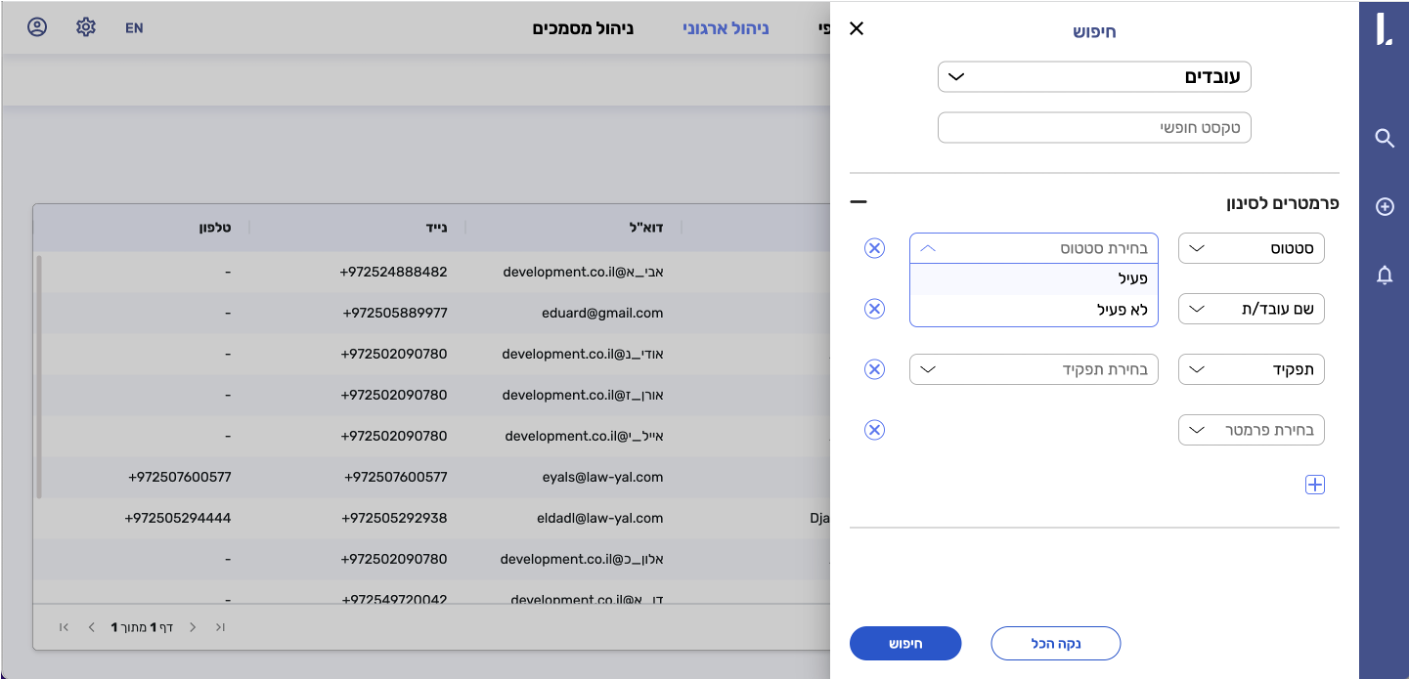Remove the סטטוס filter row
1410x680 pixels.
(x=874, y=248)
